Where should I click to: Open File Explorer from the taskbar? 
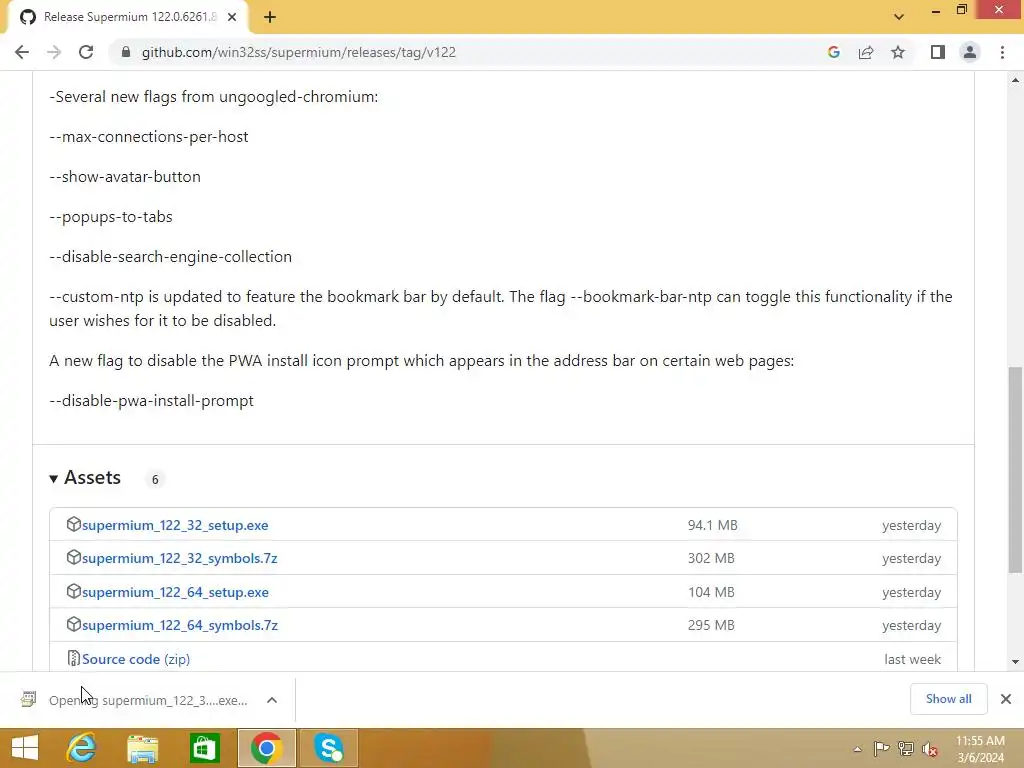tap(142, 748)
